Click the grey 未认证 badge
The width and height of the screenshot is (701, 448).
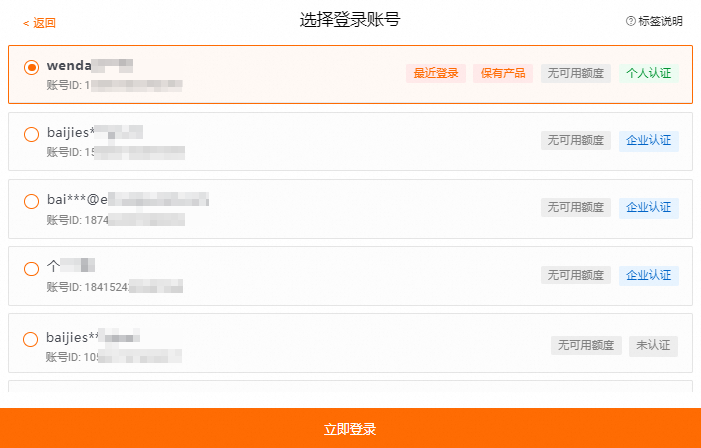[x=654, y=345]
